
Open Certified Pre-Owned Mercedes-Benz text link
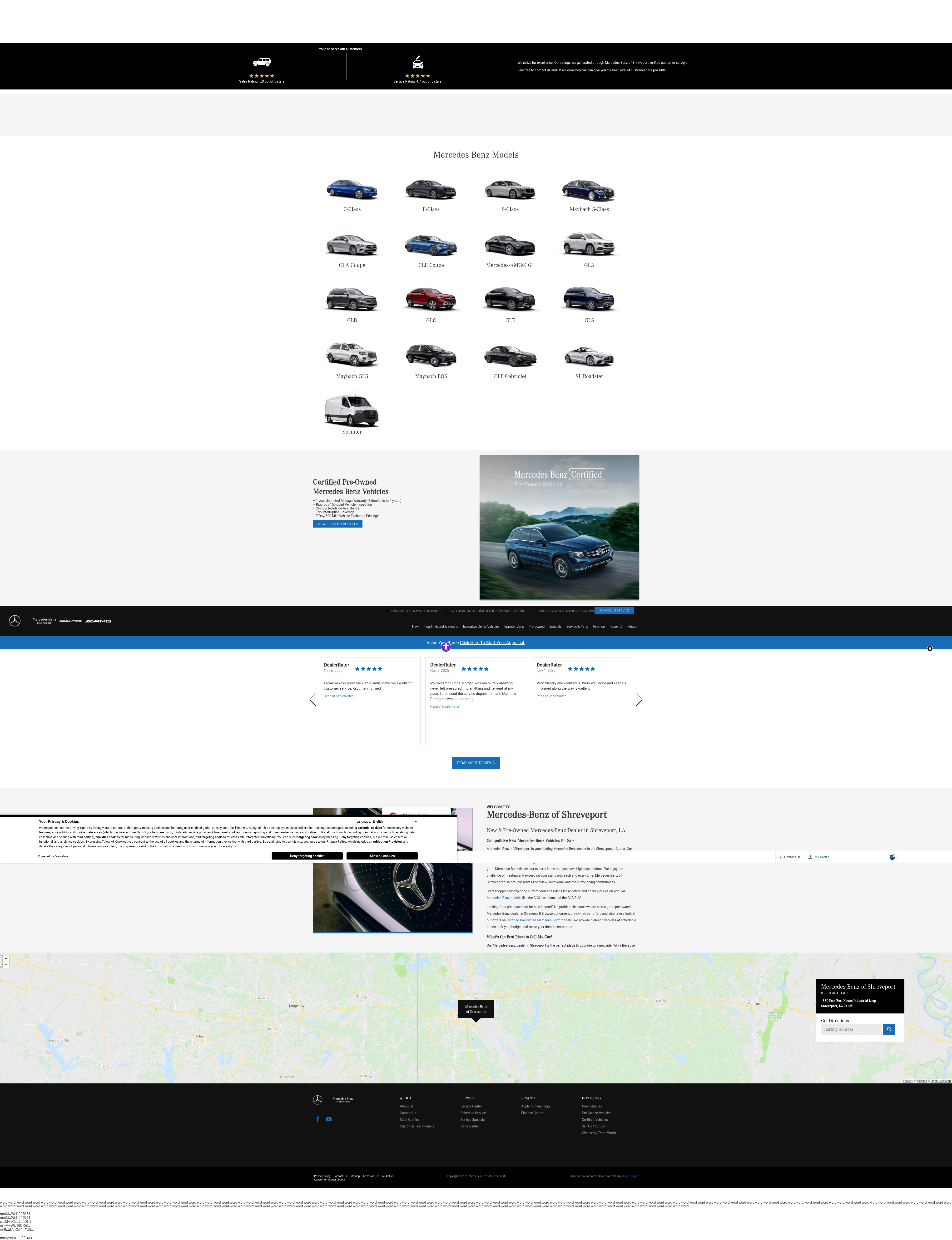pyautogui.click(x=533, y=920)
